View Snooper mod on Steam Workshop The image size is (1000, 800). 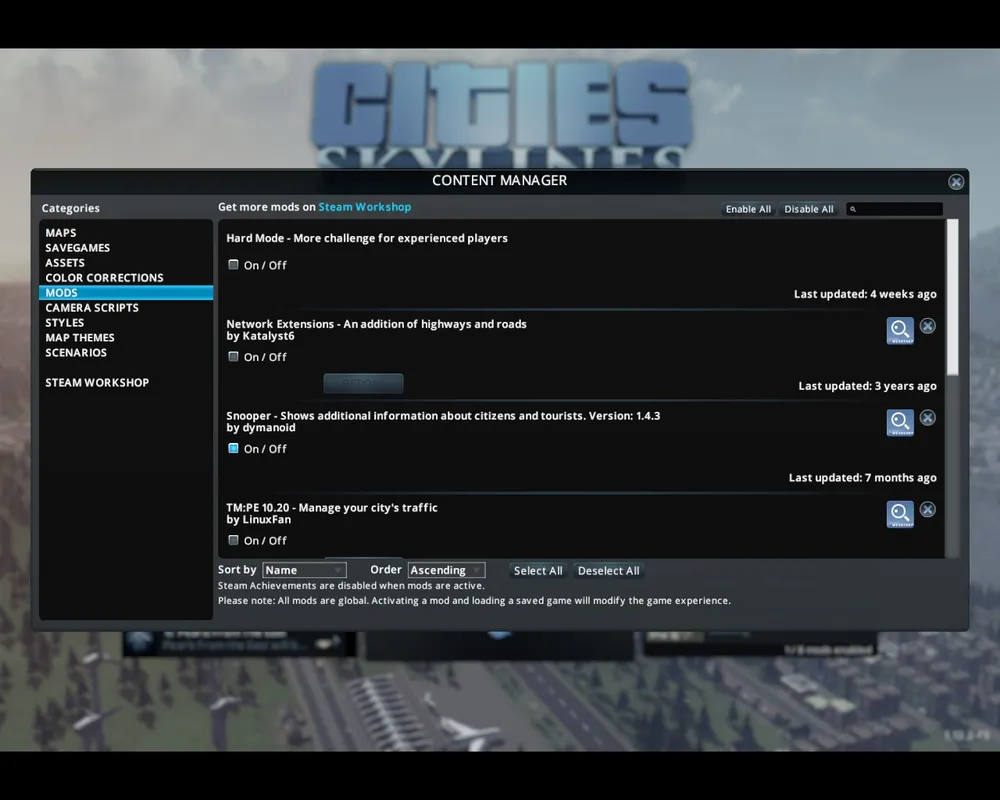click(x=900, y=422)
